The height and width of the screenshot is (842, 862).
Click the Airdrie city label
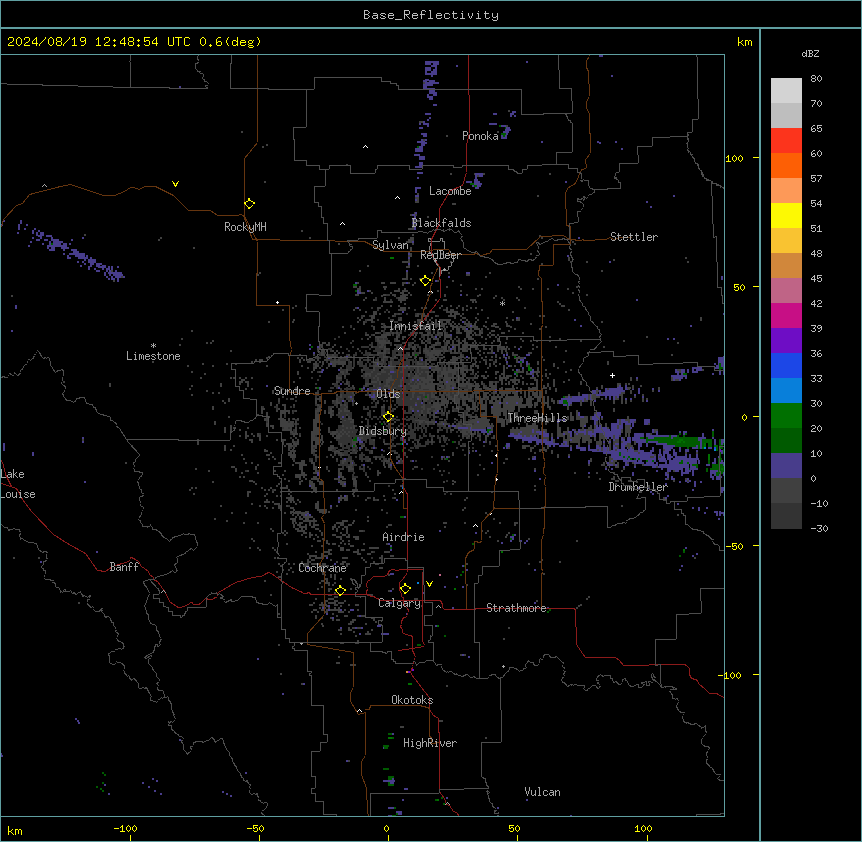pos(403,537)
